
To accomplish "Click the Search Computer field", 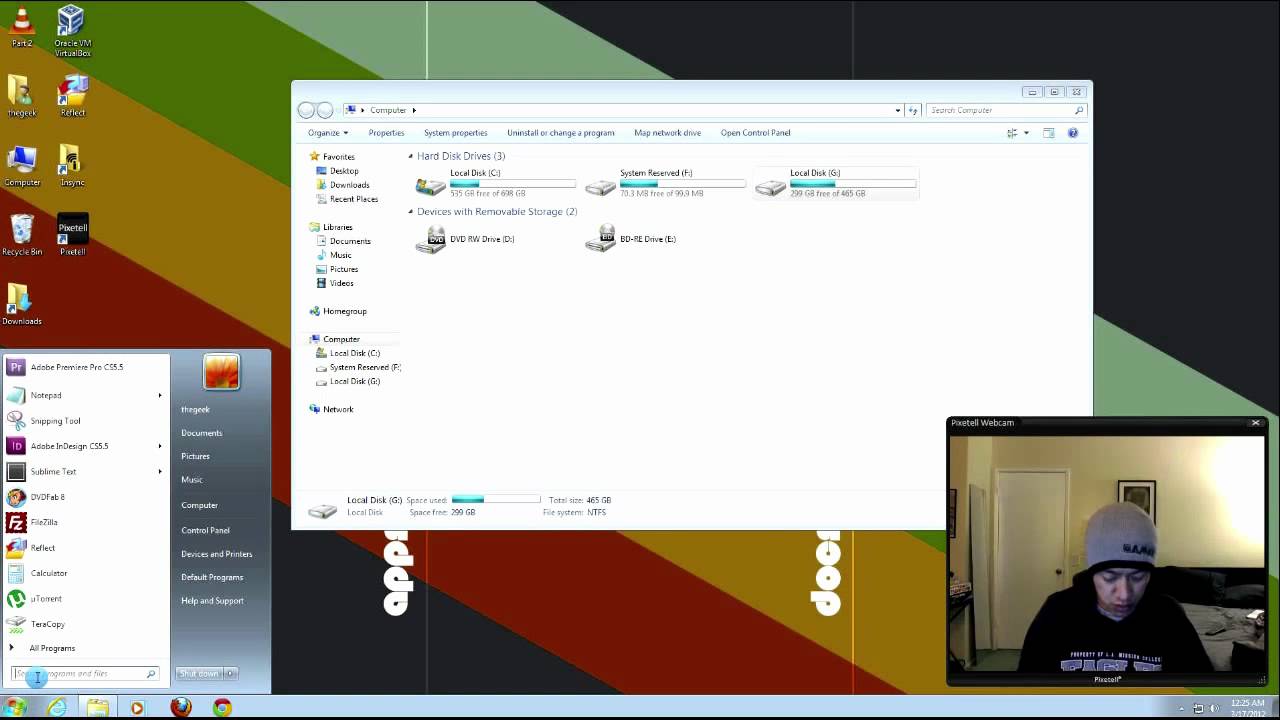I will 1005,110.
